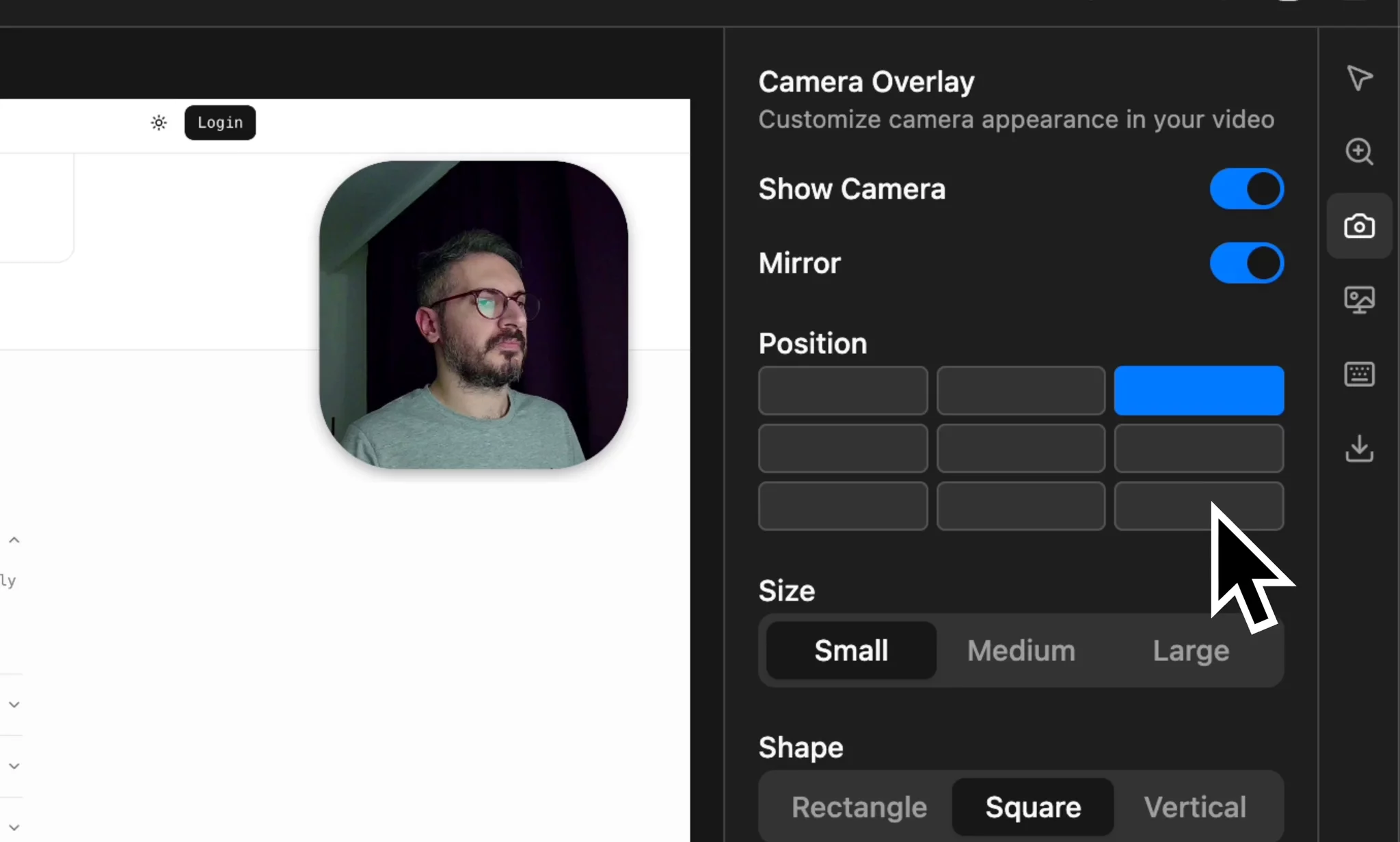Click the webcam overlay thumbnail
Screen dimensions: 1400x842
pos(473,314)
